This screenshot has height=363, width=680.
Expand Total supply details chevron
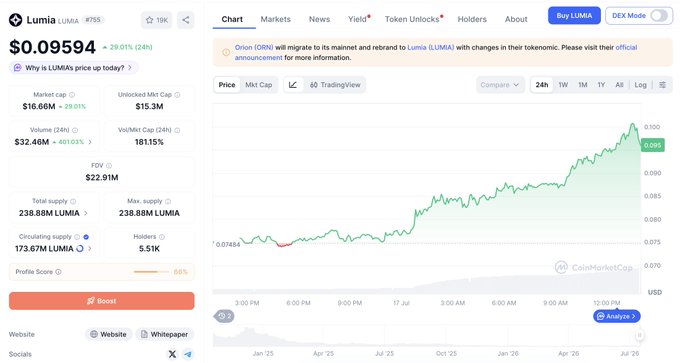pos(85,213)
